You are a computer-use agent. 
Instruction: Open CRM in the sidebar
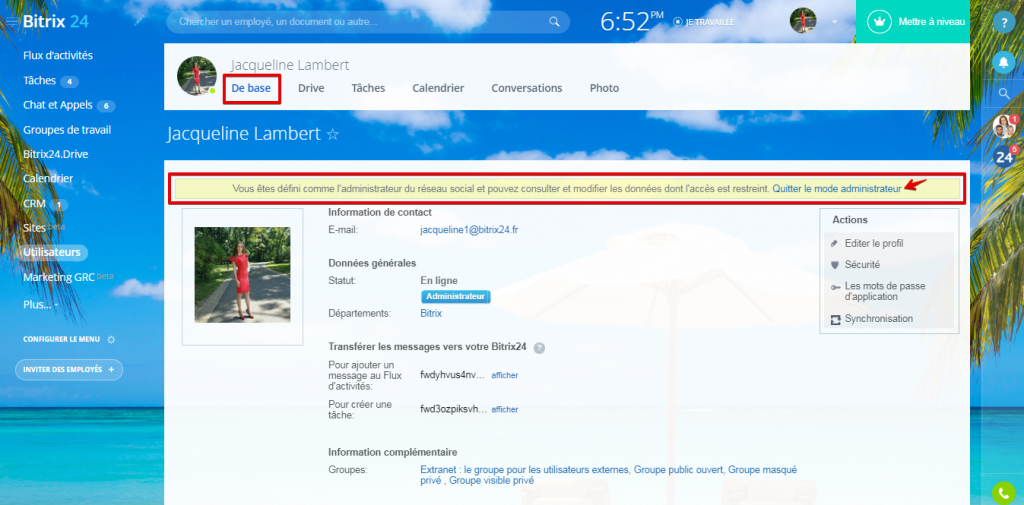click(34, 204)
